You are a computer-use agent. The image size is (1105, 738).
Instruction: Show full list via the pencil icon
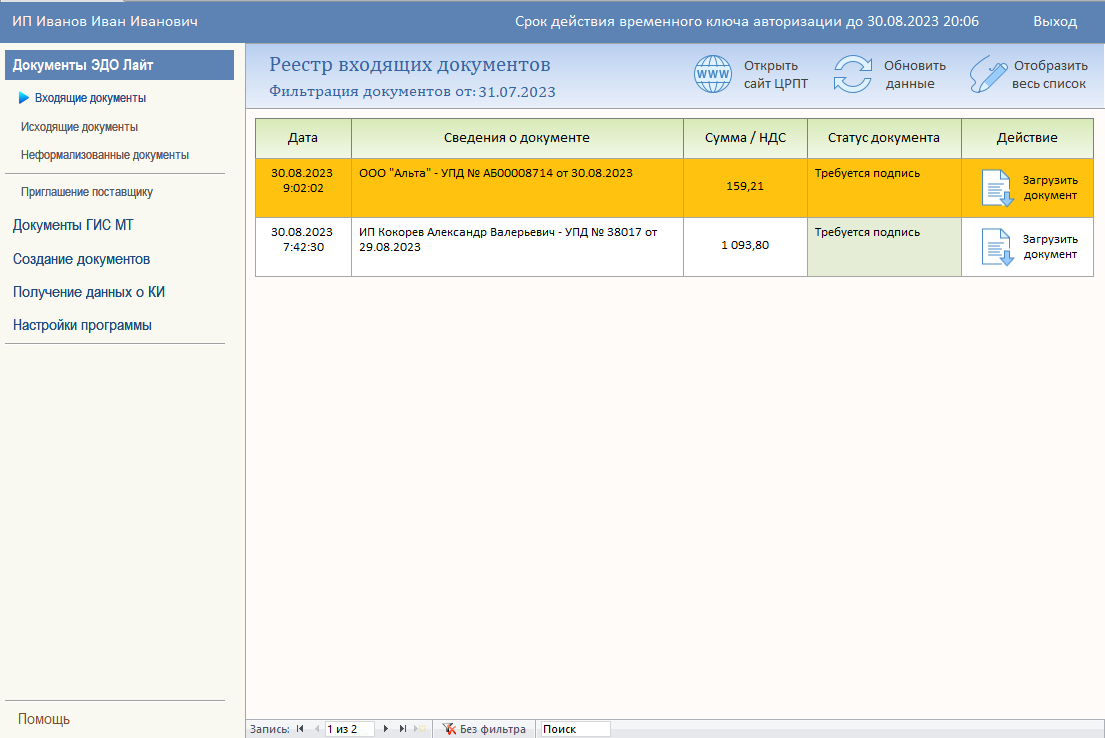click(x=989, y=73)
